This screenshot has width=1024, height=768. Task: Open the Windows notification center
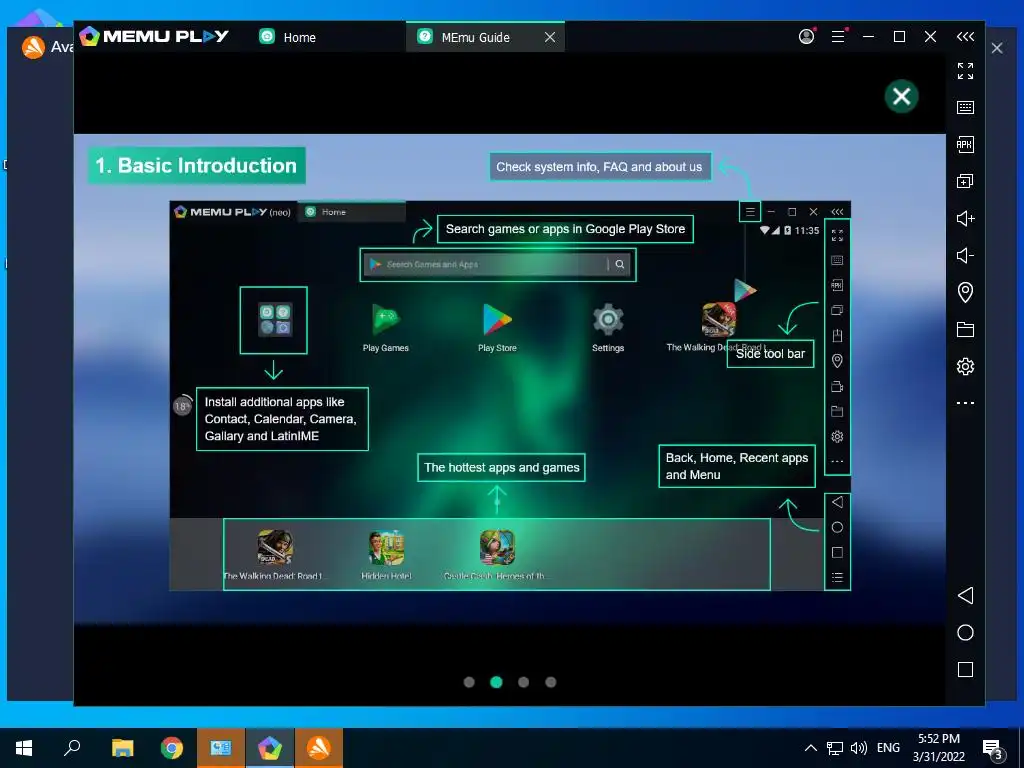pos(993,749)
